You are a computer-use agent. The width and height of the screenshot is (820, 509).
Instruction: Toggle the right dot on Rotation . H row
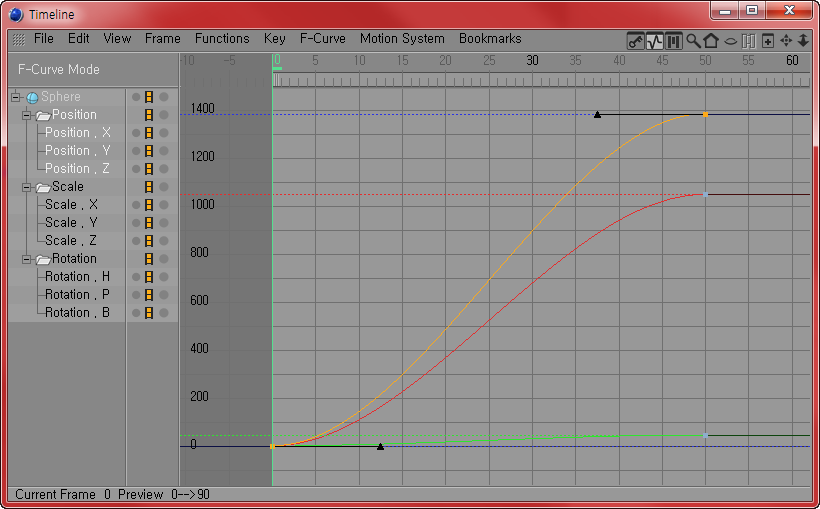click(x=162, y=277)
